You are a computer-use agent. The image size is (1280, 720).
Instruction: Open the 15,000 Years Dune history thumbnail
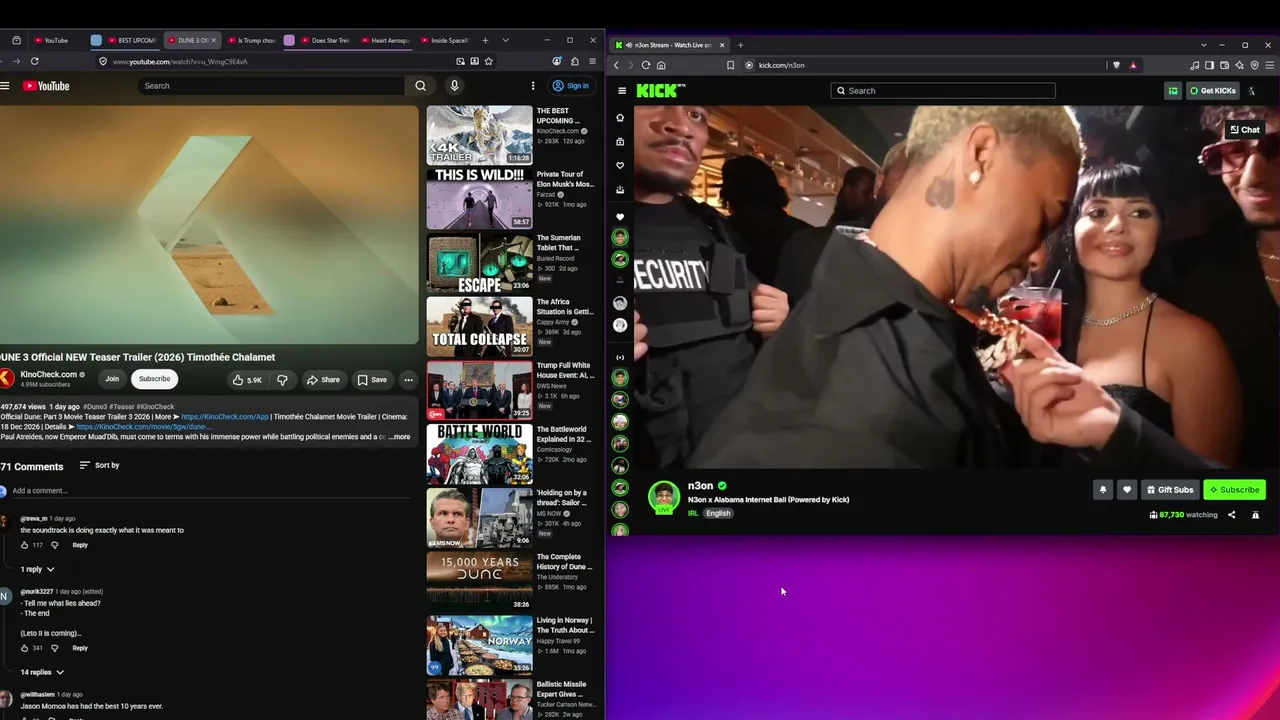click(480, 581)
